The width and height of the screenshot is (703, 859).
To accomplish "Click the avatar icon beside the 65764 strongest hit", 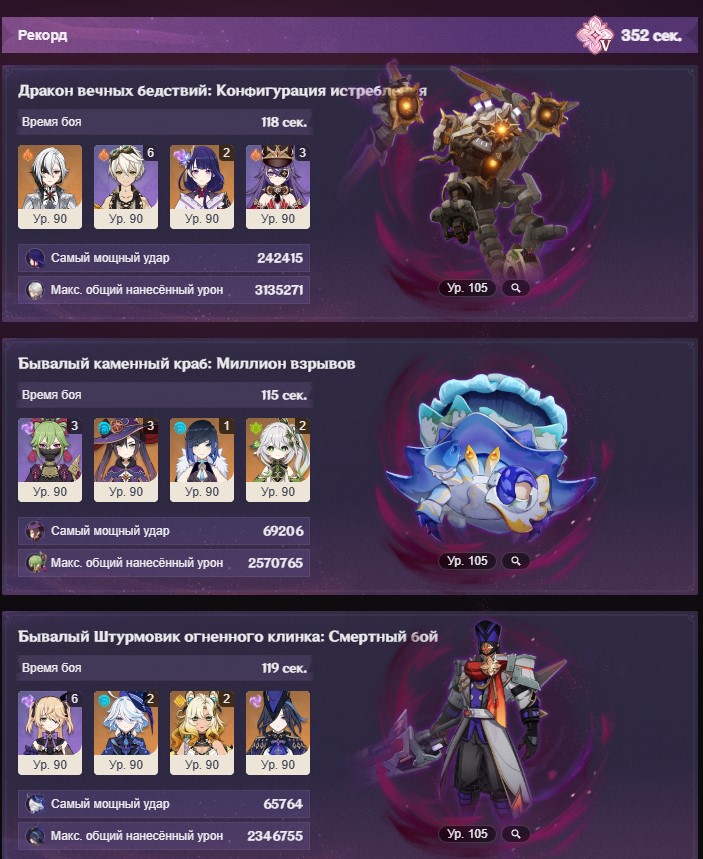I will tap(35, 804).
